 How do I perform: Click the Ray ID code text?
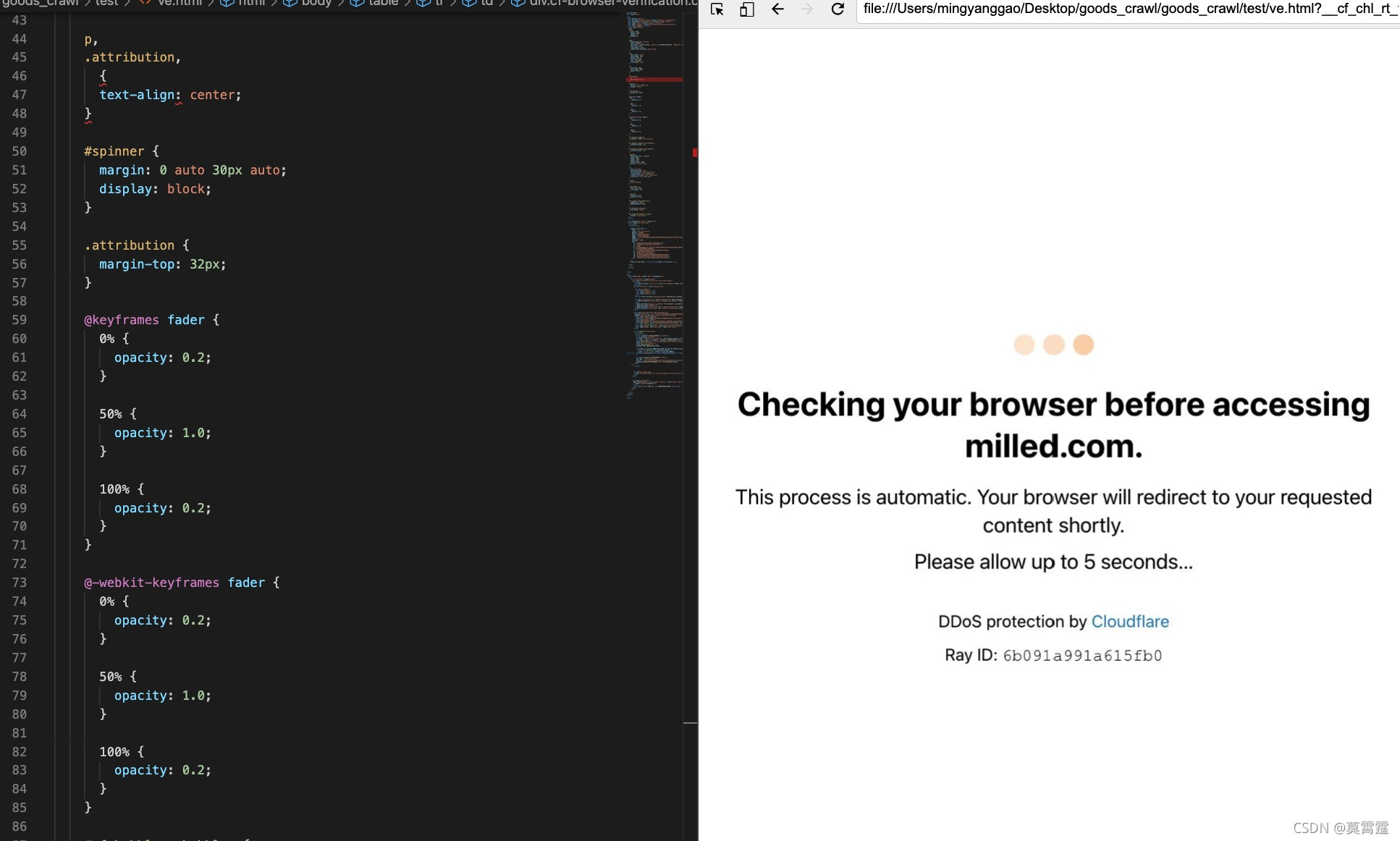(x=1081, y=656)
